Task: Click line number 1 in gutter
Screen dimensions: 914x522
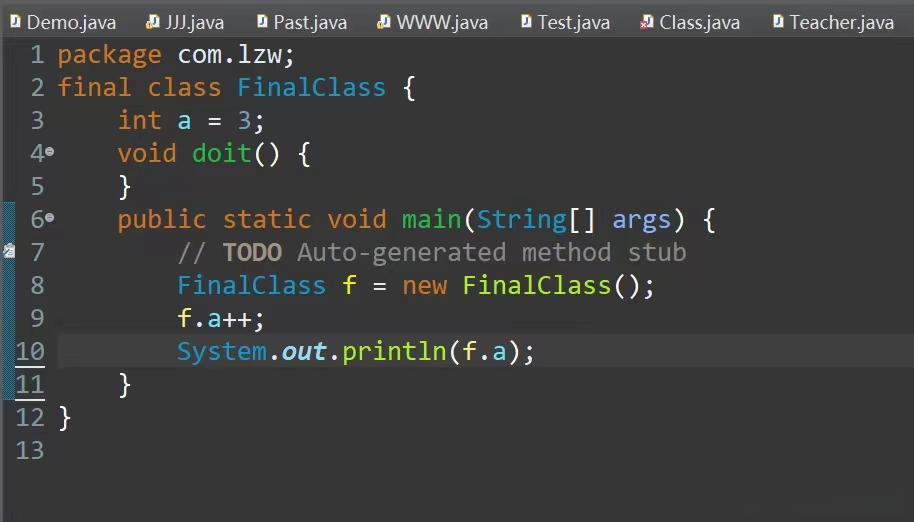Action: [37, 55]
